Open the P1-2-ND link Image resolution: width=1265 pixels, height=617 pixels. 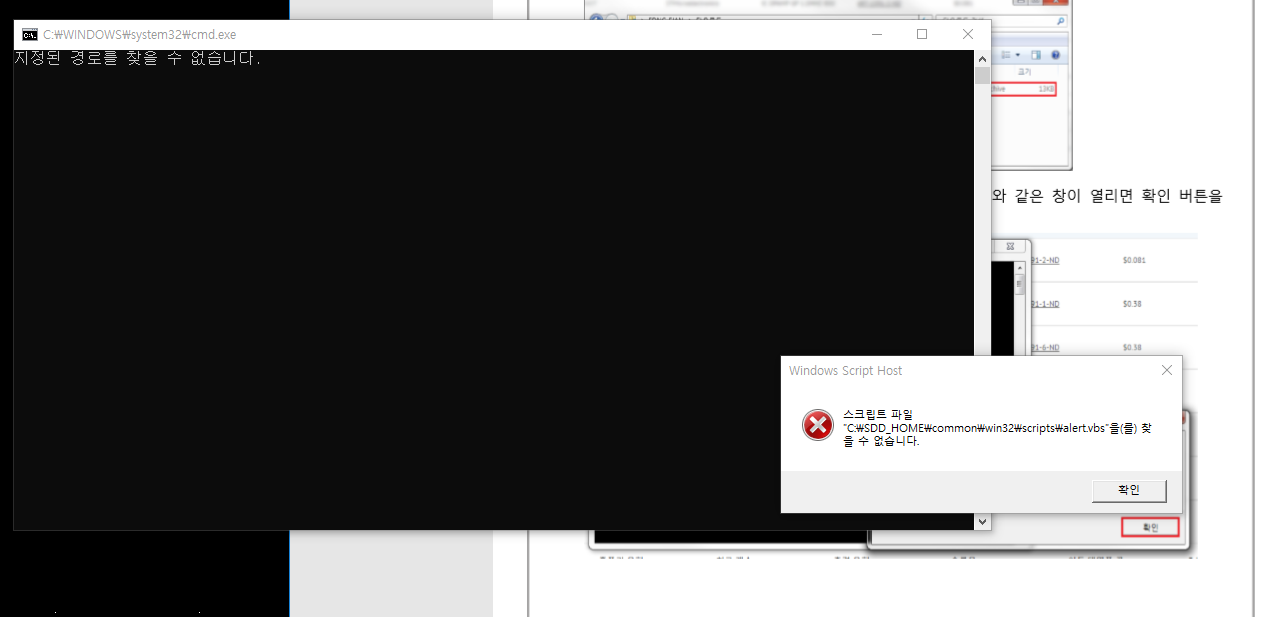pyautogui.click(x=1045, y=261)
